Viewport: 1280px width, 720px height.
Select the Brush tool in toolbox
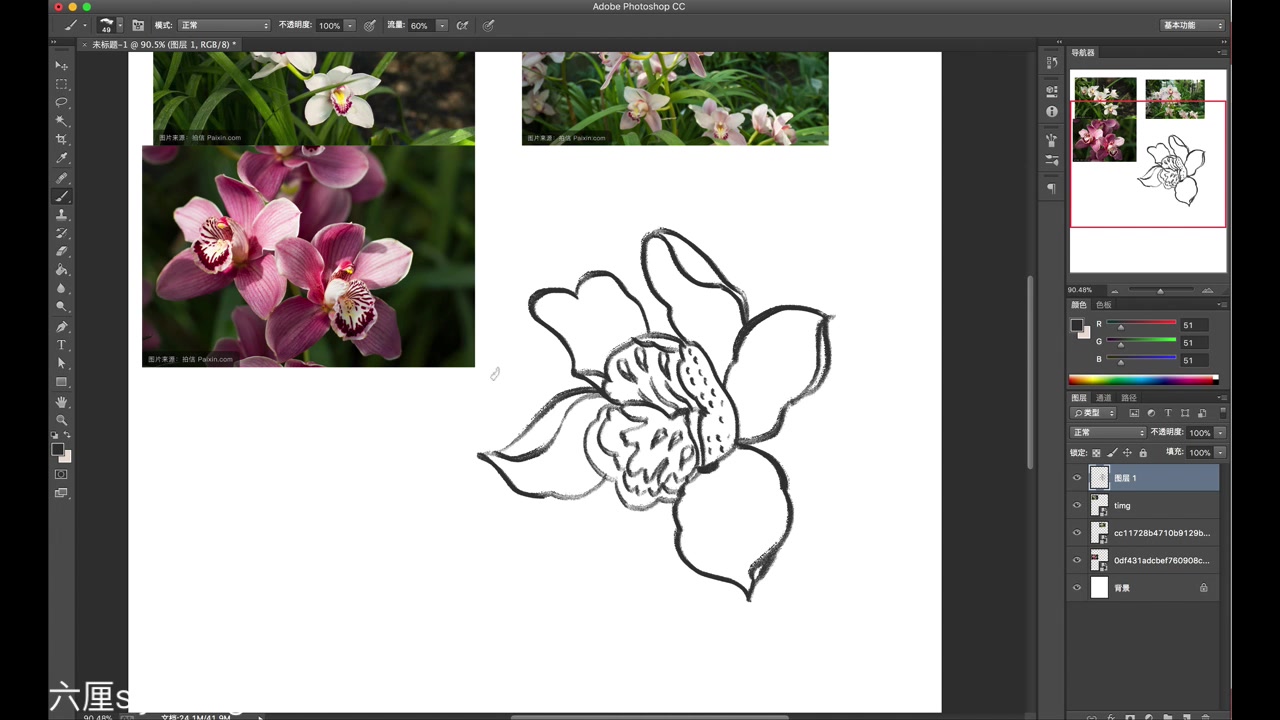pyautogui.click(x=61, y=196)
